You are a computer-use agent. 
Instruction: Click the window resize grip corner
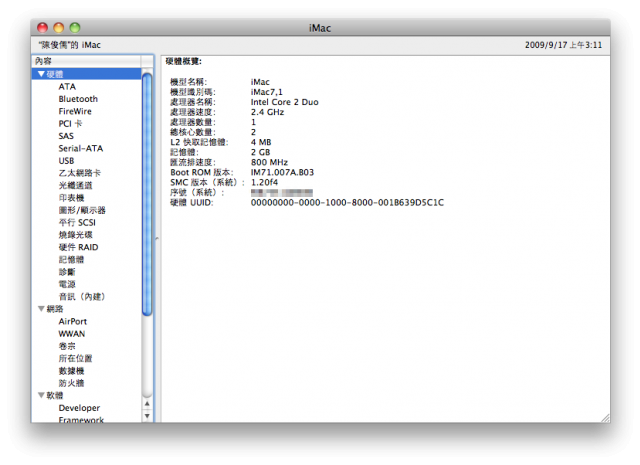click(606, 418)
